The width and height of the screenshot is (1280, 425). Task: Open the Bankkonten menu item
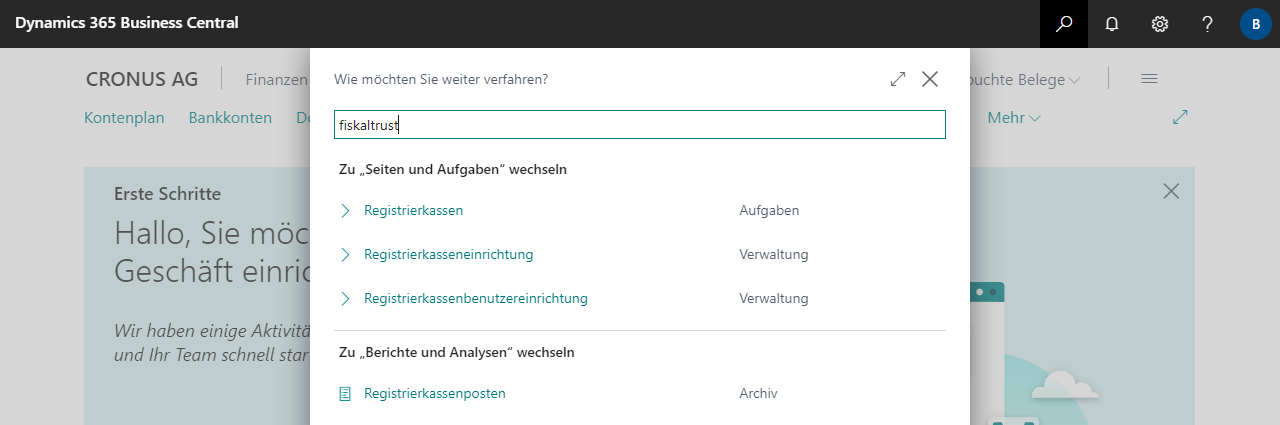230,118
